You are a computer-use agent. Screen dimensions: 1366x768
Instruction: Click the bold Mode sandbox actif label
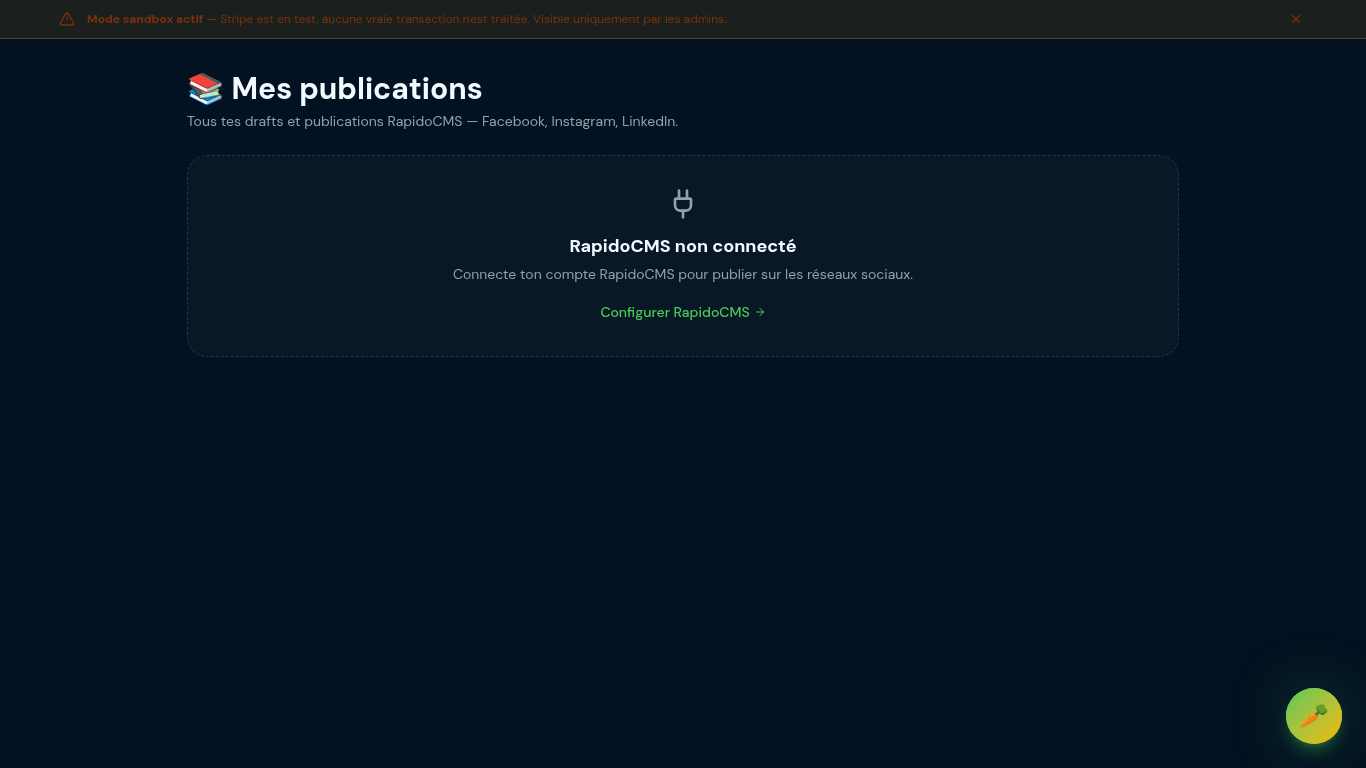click(144, 19)
